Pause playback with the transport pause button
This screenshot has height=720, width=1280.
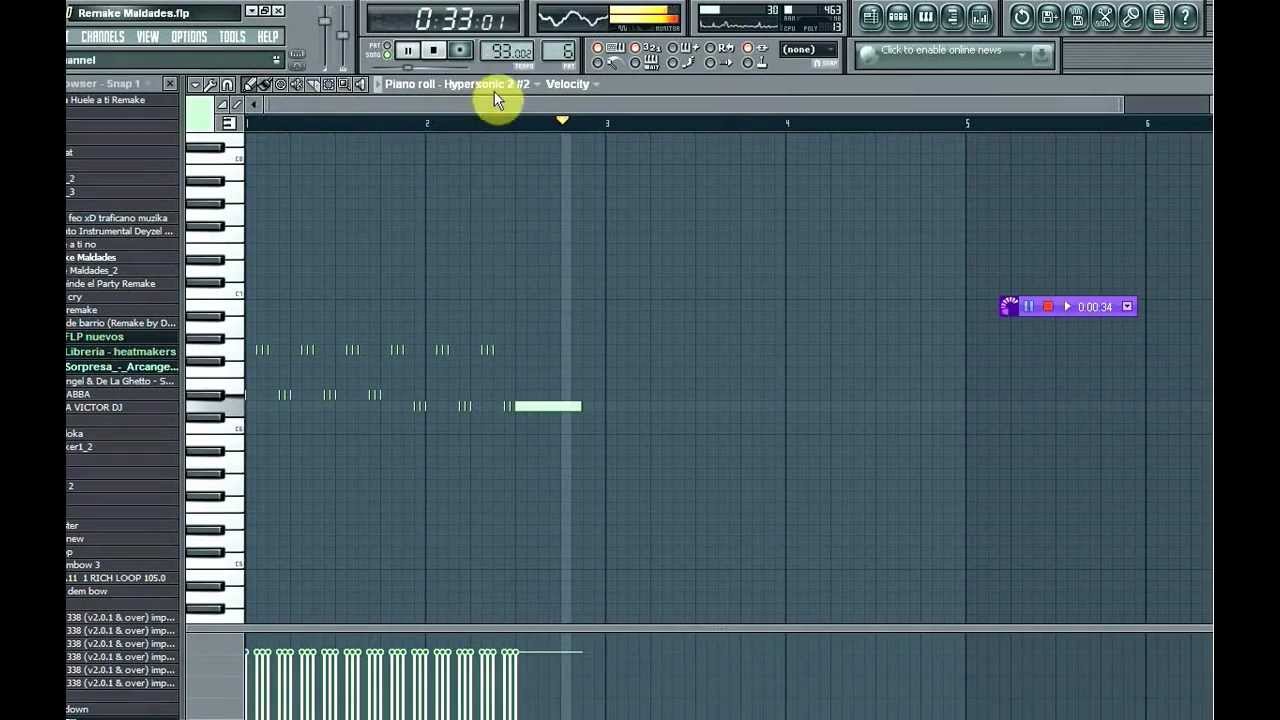pos(408,51)
